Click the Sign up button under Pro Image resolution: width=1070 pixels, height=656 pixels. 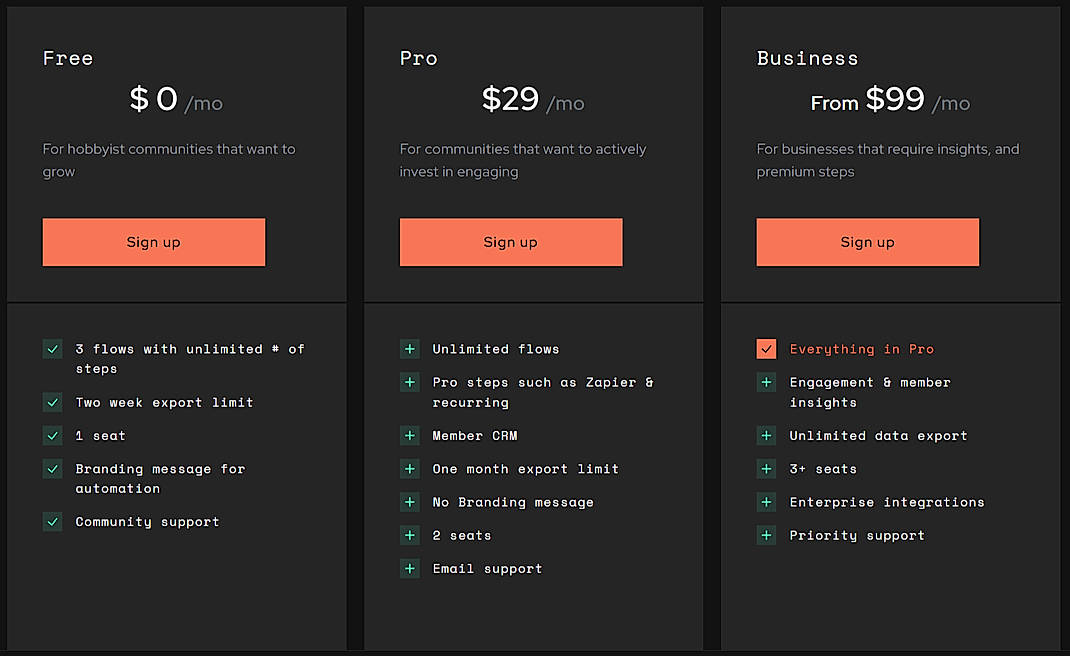pos(510,242)
